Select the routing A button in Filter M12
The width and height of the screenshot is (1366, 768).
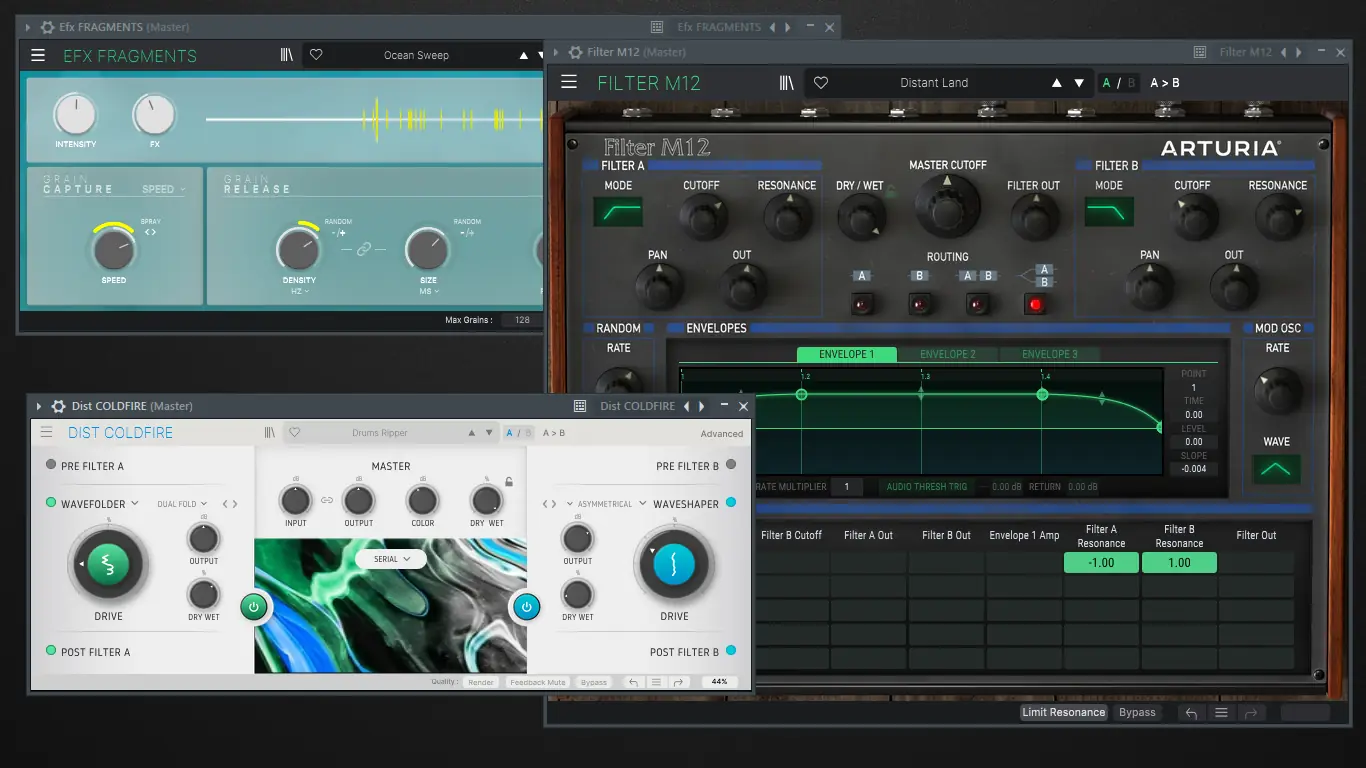point(862,304)
